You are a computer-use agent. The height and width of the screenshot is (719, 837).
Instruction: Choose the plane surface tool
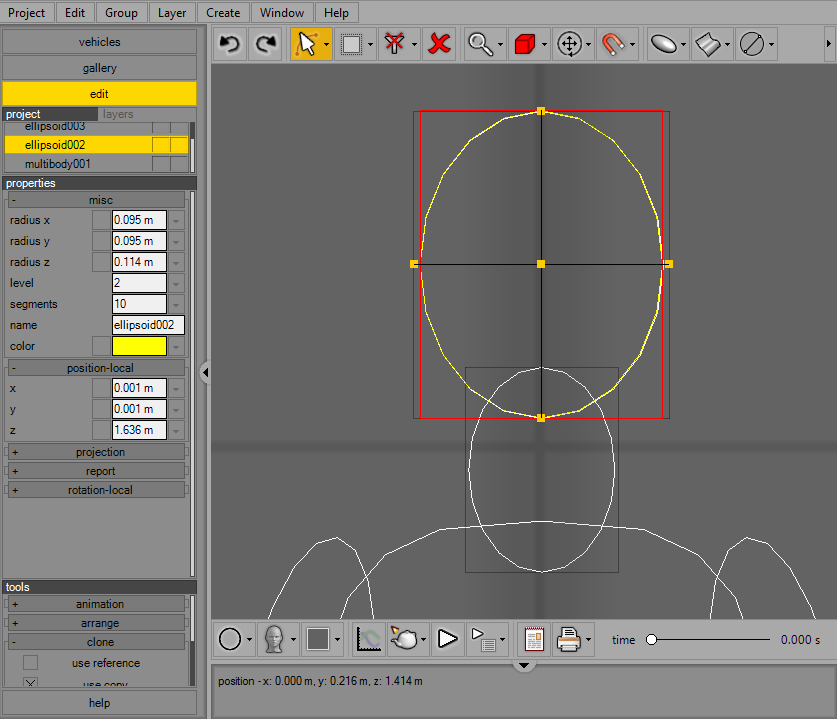click(708, 44)
